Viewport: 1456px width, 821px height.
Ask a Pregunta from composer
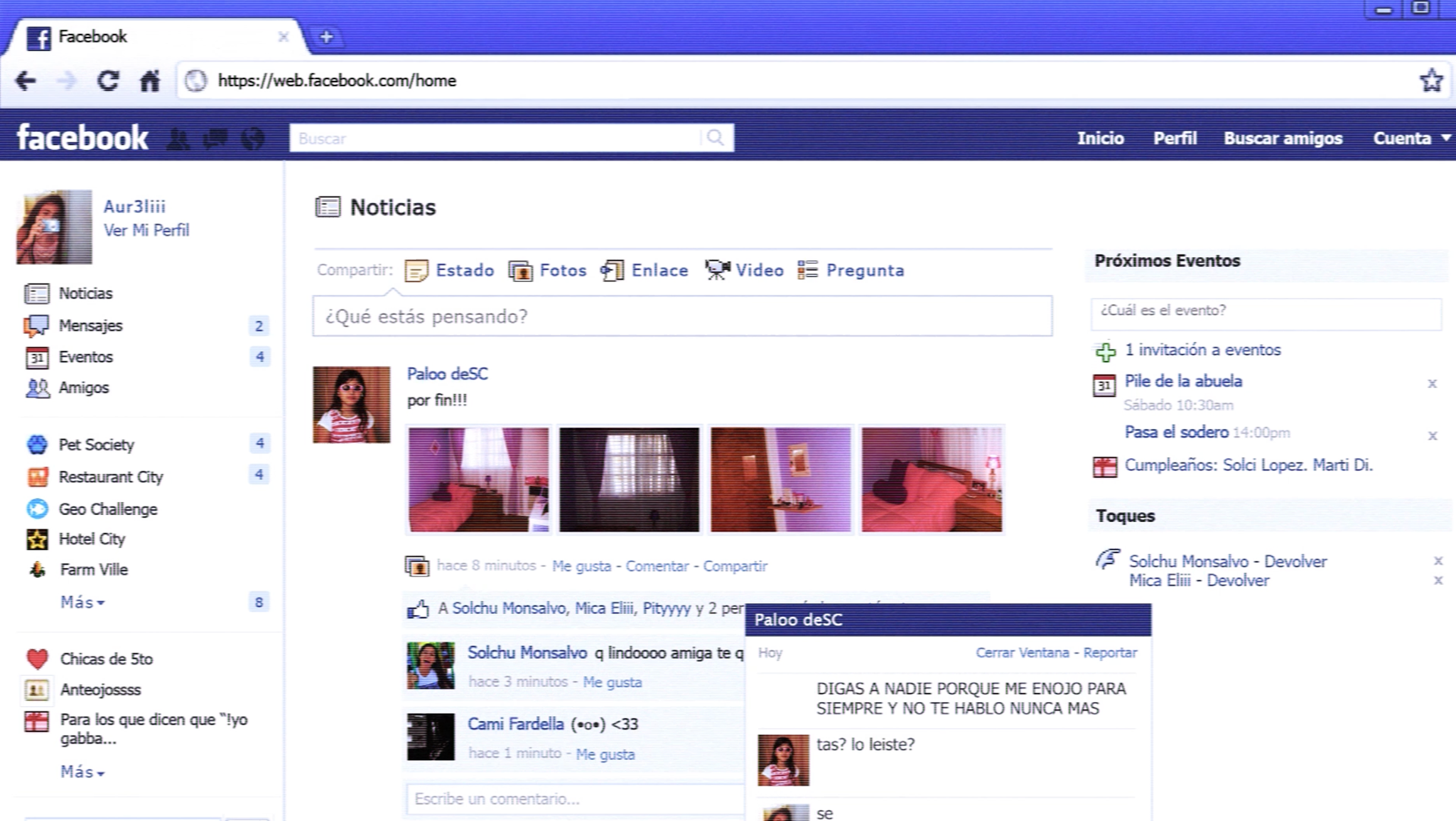851,271
